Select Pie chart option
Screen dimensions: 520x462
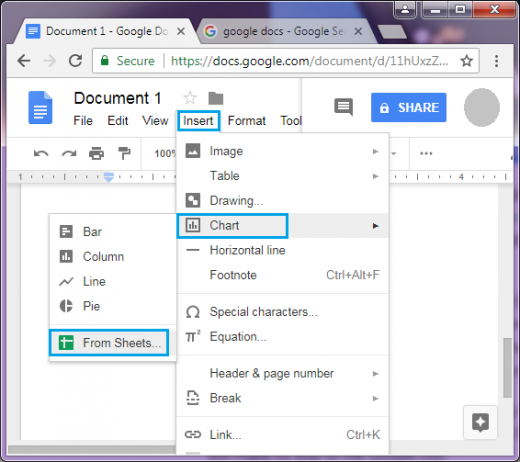[113, 306]
